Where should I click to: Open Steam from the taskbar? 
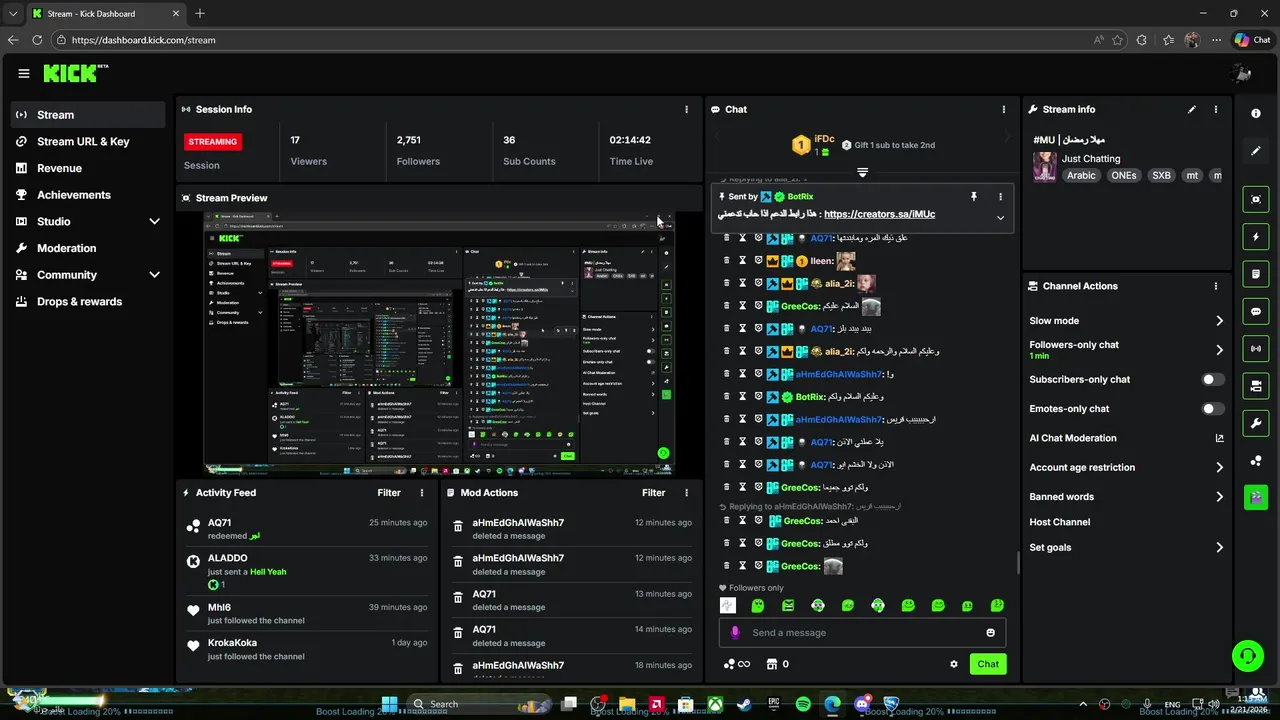(744, 704)
